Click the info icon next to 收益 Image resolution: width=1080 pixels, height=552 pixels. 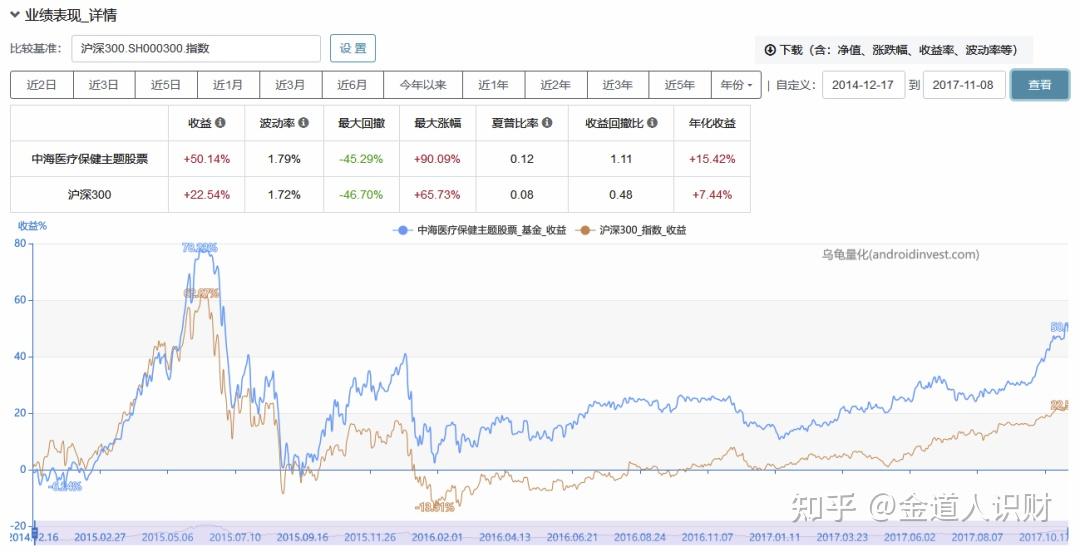tap(220, 123)
